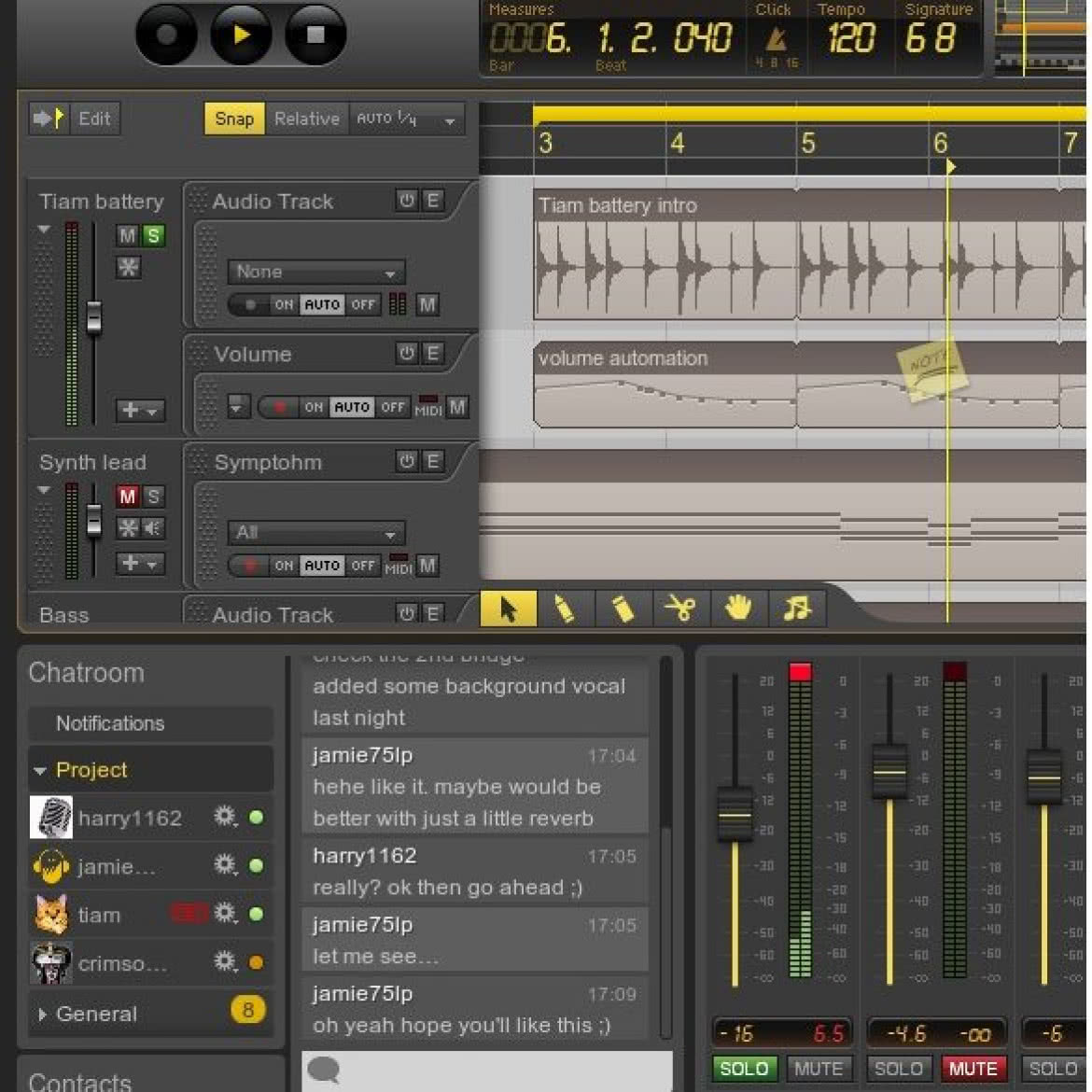Viewport: 1092px width, 1092px height.
Task: Click the metronome Click icon
Action: (x=777, y=38)
